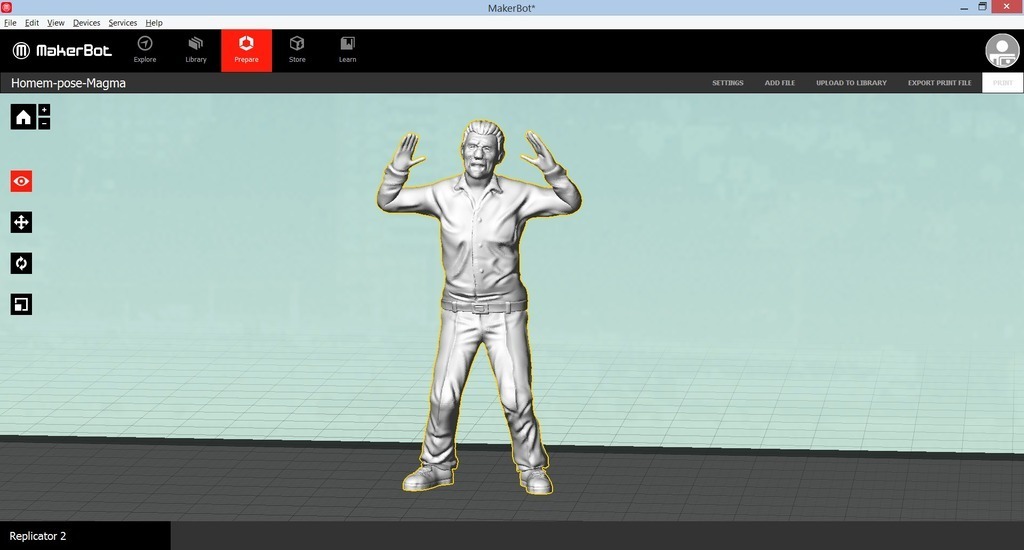Click the Home view icon
The image size is (1024, 550).
23,117
